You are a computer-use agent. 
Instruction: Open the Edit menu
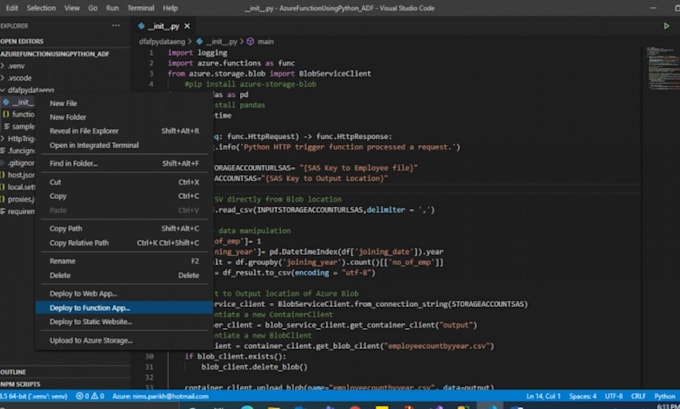point(12,8)
